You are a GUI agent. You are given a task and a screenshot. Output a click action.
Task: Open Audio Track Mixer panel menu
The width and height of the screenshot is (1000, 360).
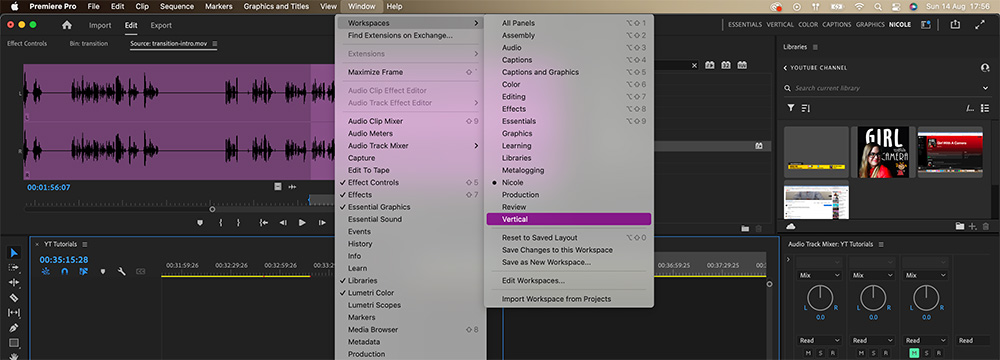click(x=881, y=244)
